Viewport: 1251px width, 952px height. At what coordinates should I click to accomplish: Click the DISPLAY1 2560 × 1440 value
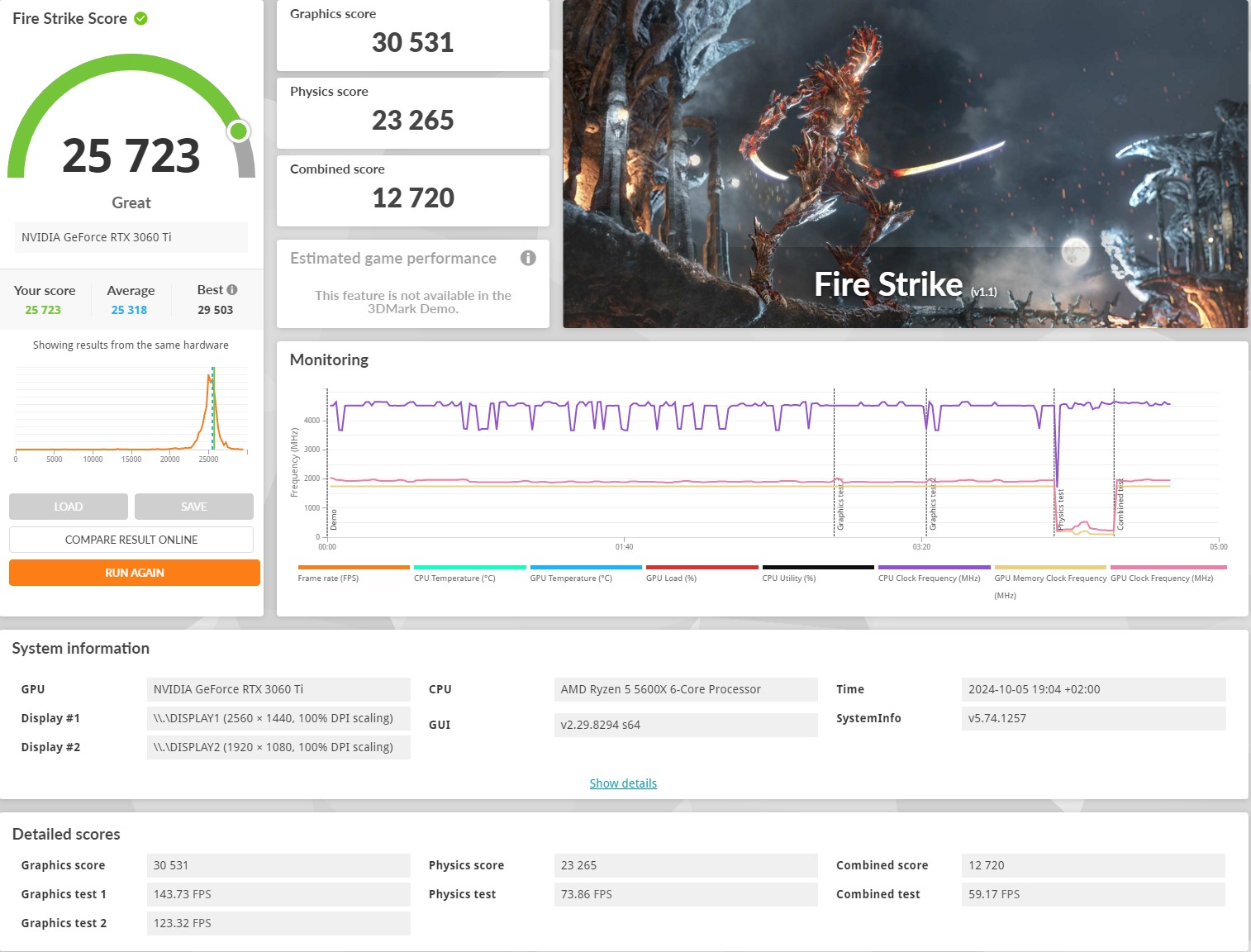[278, 718]
